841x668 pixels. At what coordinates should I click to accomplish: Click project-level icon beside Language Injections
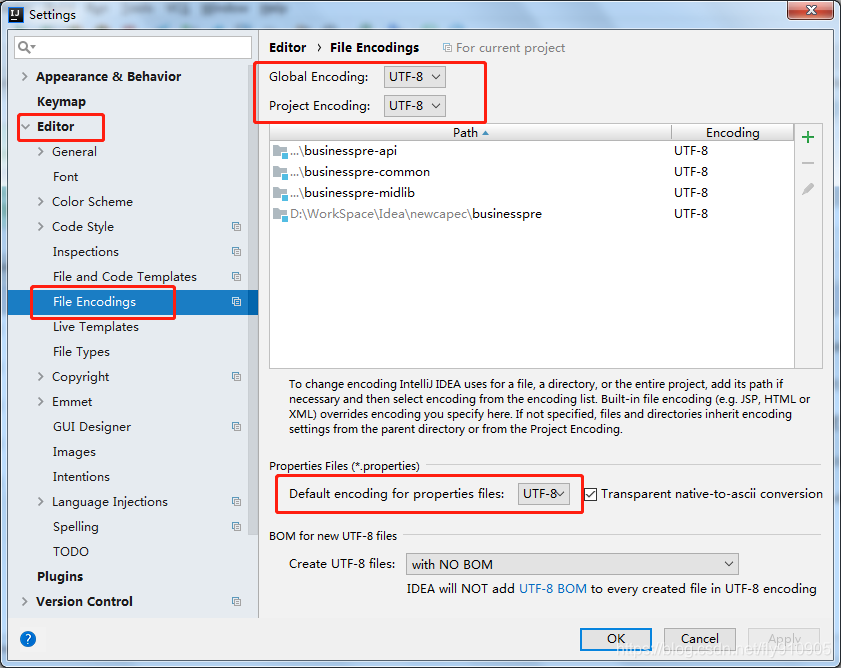click(x=236, y=501)
